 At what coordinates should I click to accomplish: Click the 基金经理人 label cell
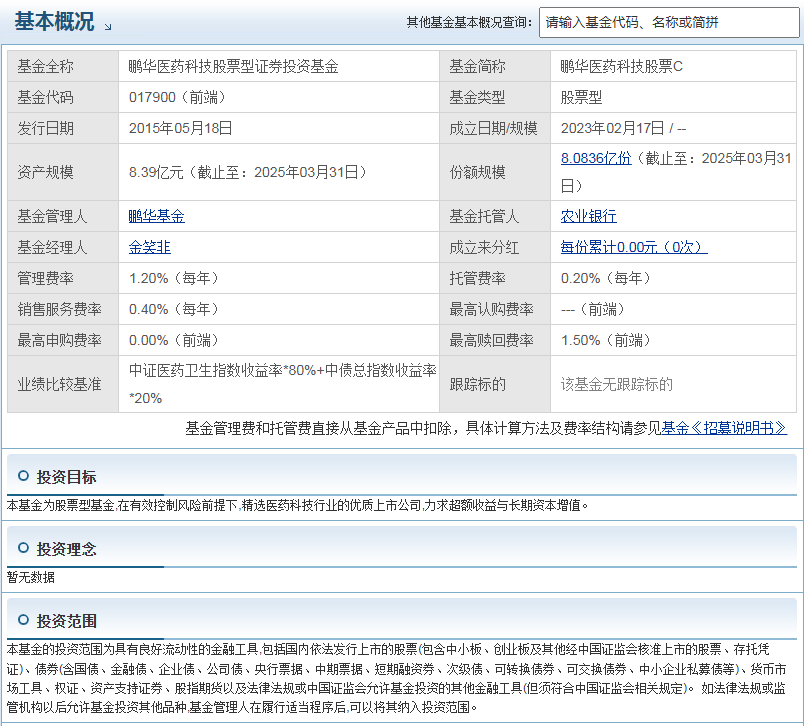(63, 247)
